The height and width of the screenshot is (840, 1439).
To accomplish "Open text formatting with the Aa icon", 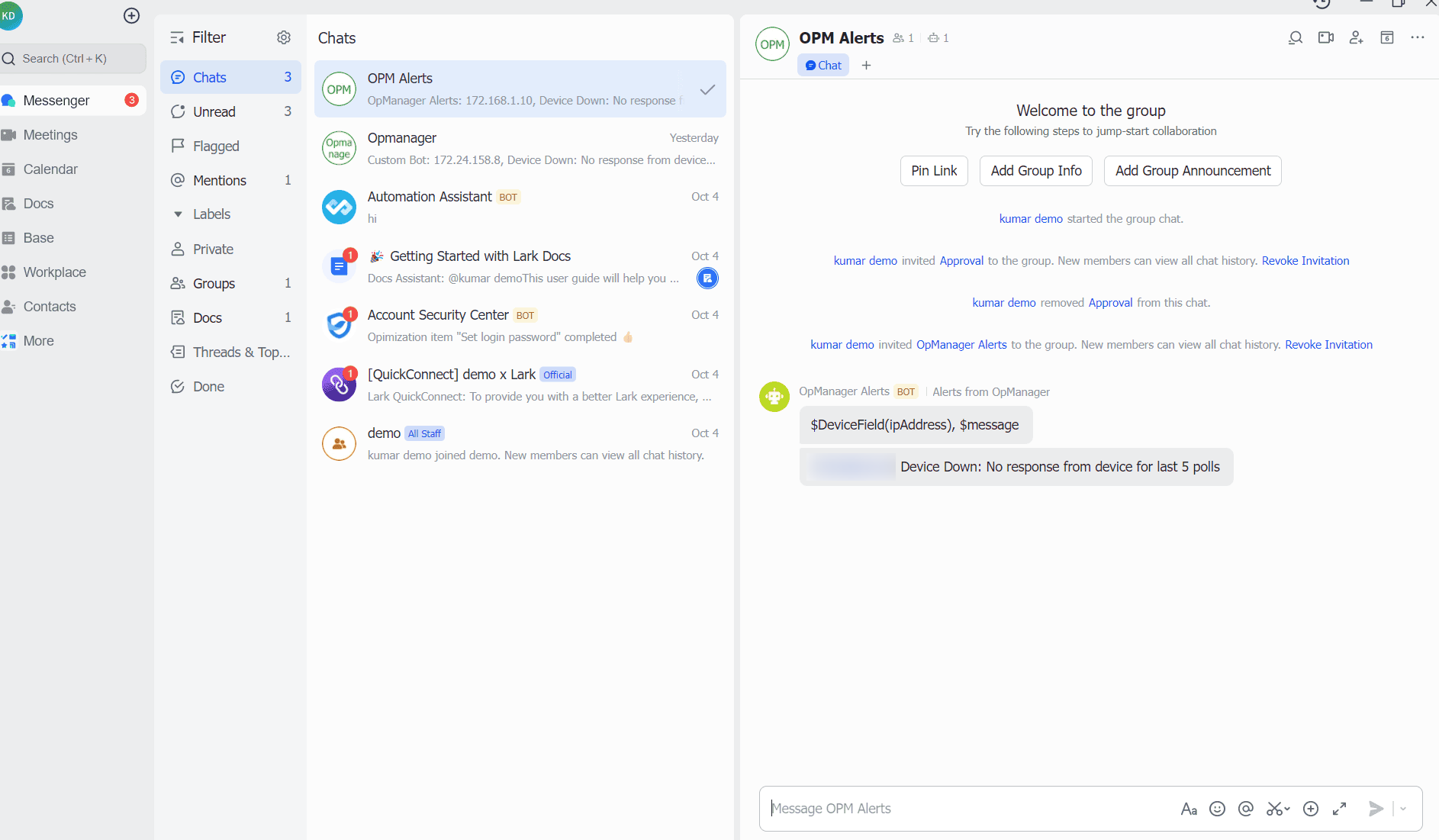I will point(1190,808).
